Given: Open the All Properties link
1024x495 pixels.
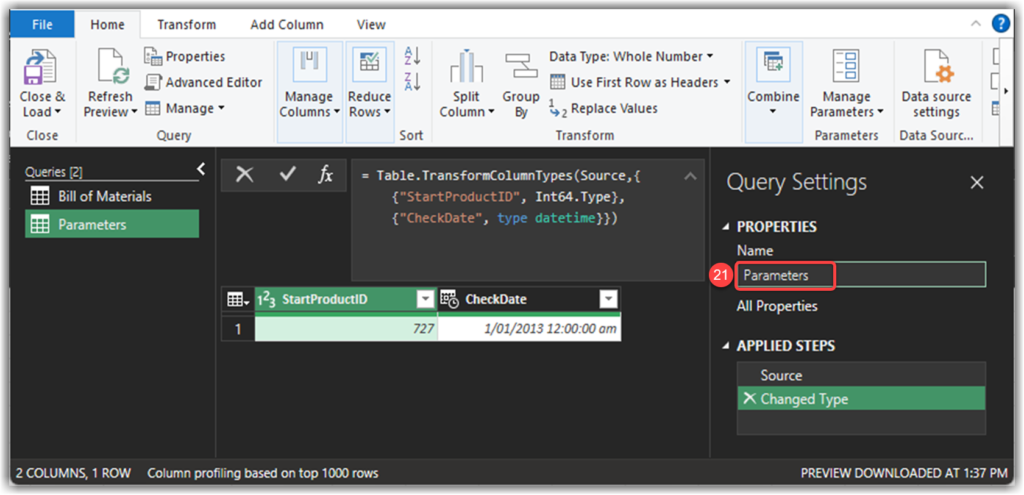Looking at the screenshot, I should [x=777, y=306].
